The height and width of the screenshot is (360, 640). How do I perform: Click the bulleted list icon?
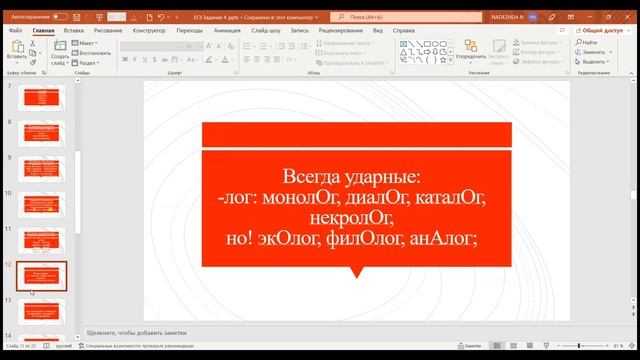click(247, 46)
